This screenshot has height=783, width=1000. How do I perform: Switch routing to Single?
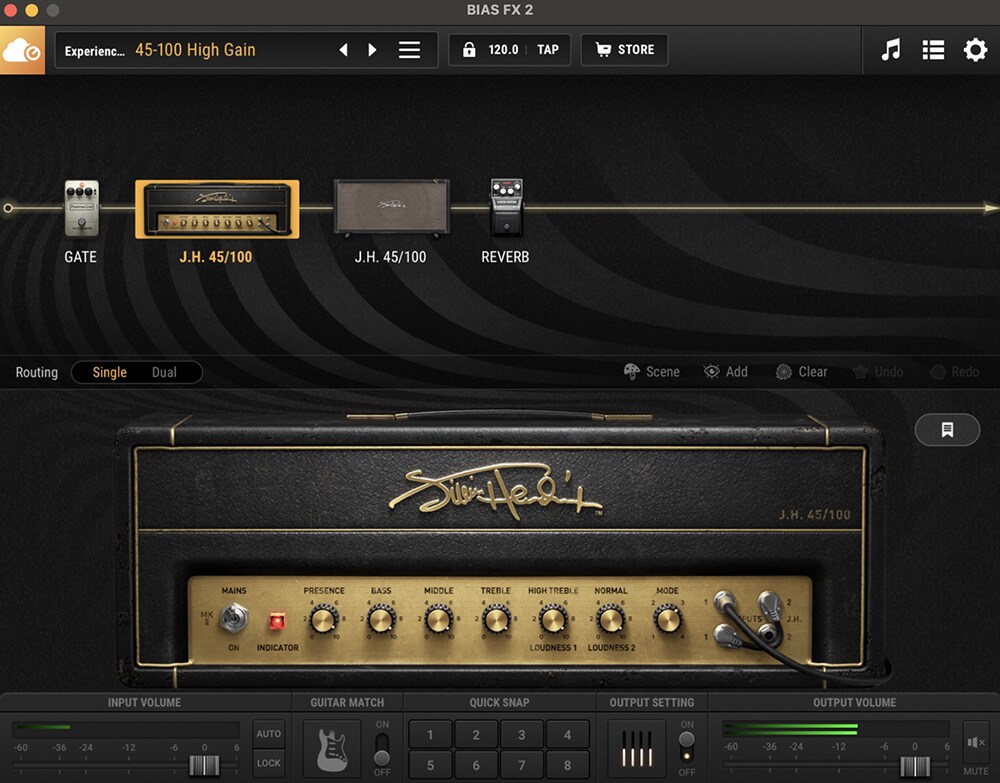(110, 372)
